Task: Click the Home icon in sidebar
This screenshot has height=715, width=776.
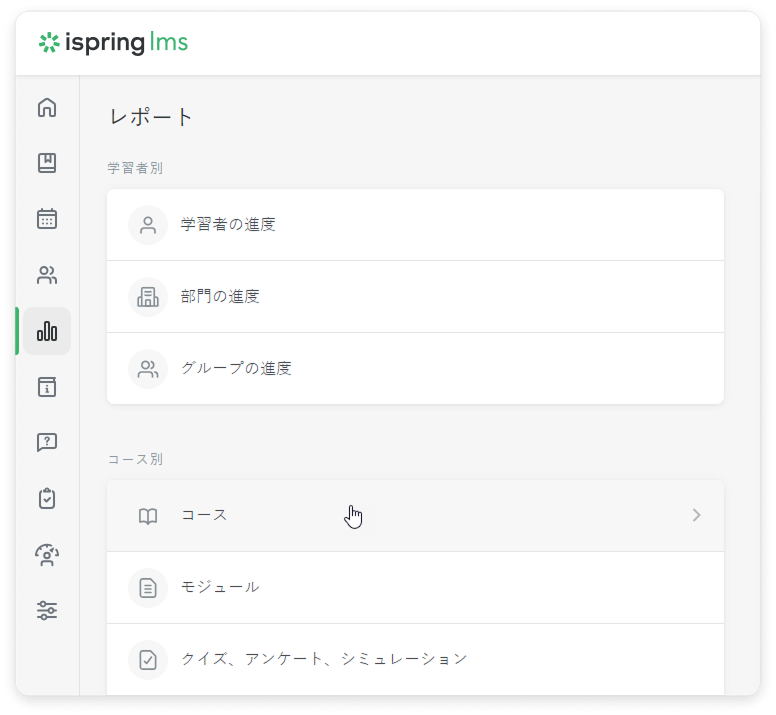Action: (47, 108)
